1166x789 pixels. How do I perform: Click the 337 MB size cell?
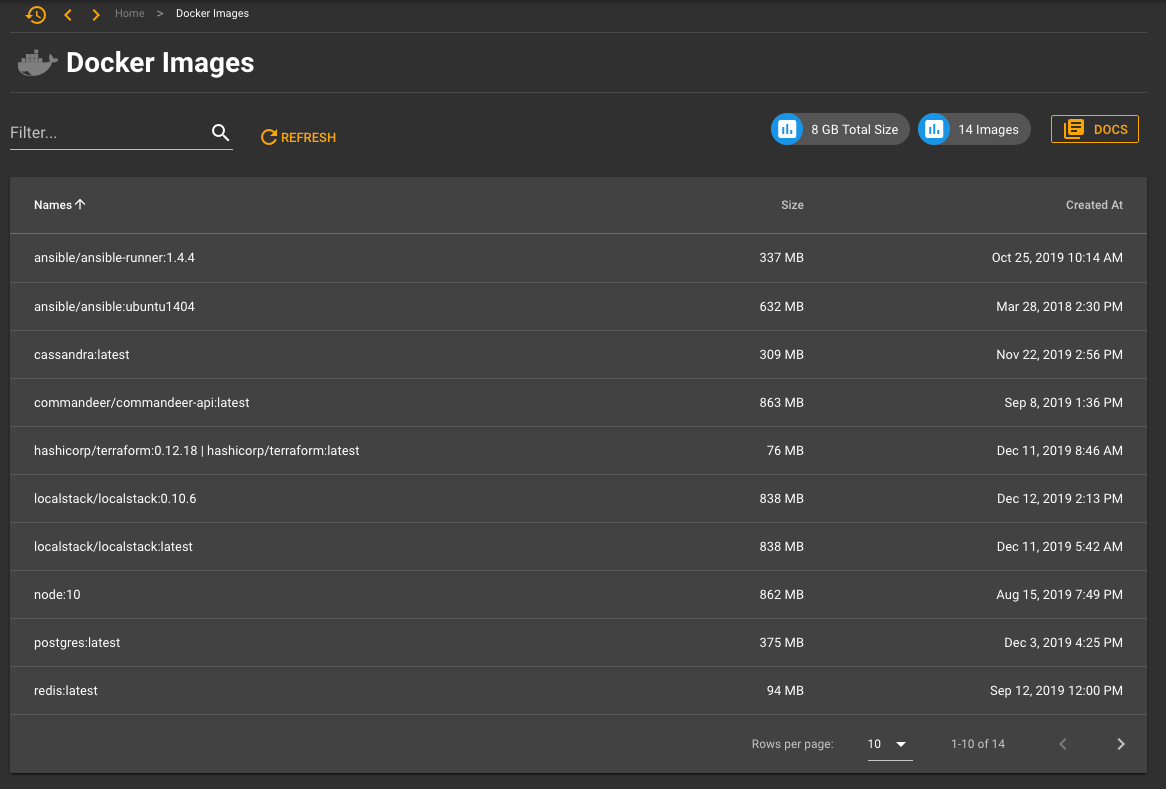tap(782, 258)
